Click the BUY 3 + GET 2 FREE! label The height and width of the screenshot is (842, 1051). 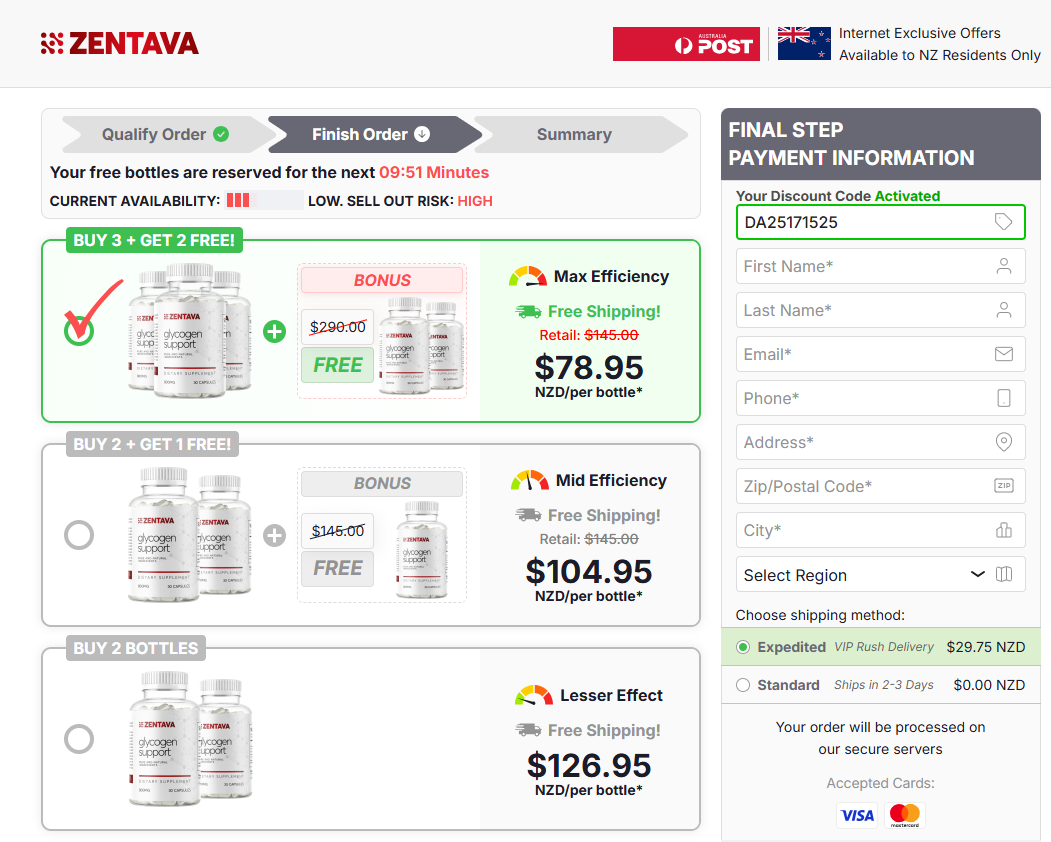pyautogui.click(x=154, y=240)
